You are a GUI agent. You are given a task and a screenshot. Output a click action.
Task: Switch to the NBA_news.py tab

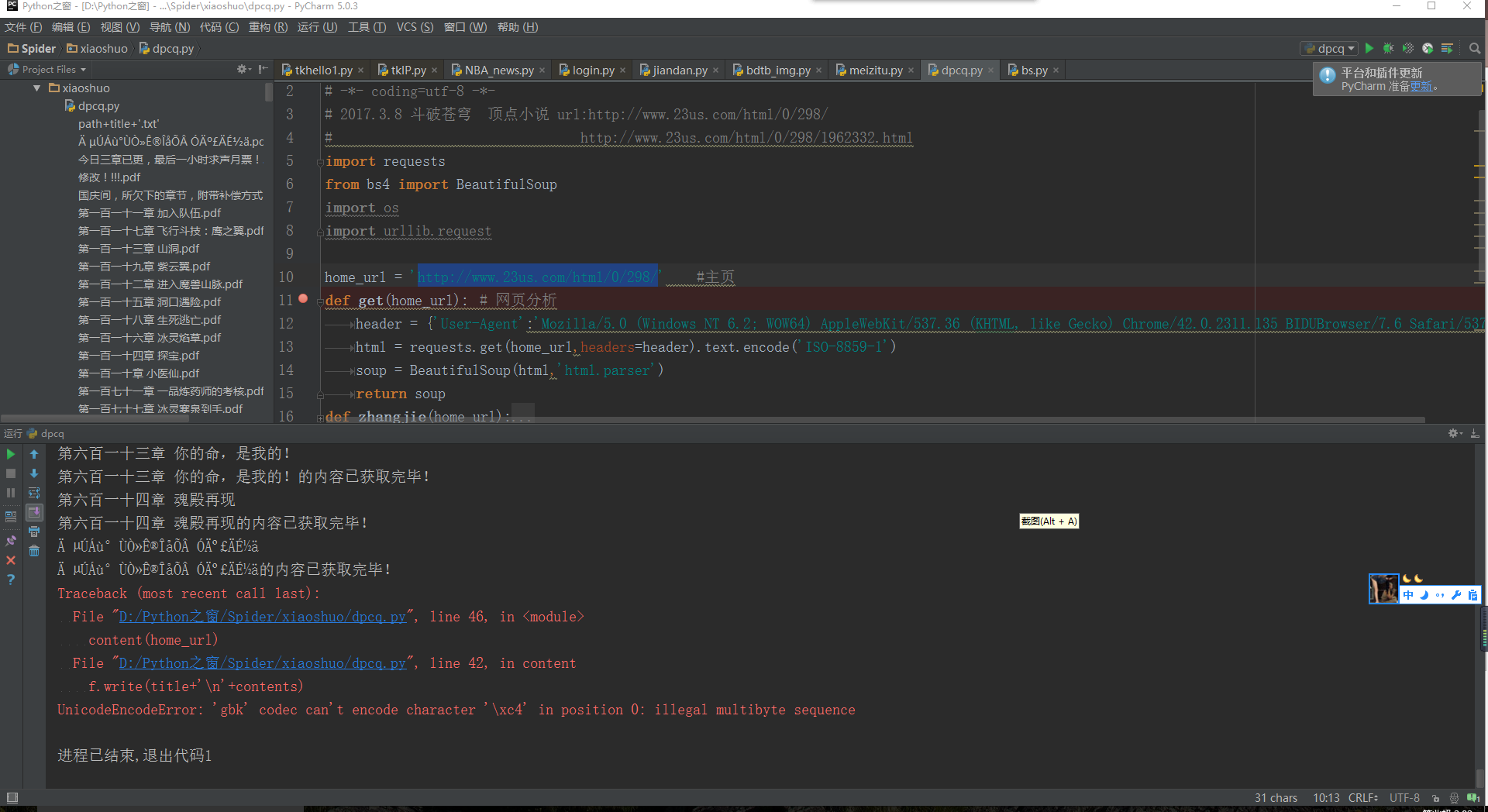pos(498,70)
